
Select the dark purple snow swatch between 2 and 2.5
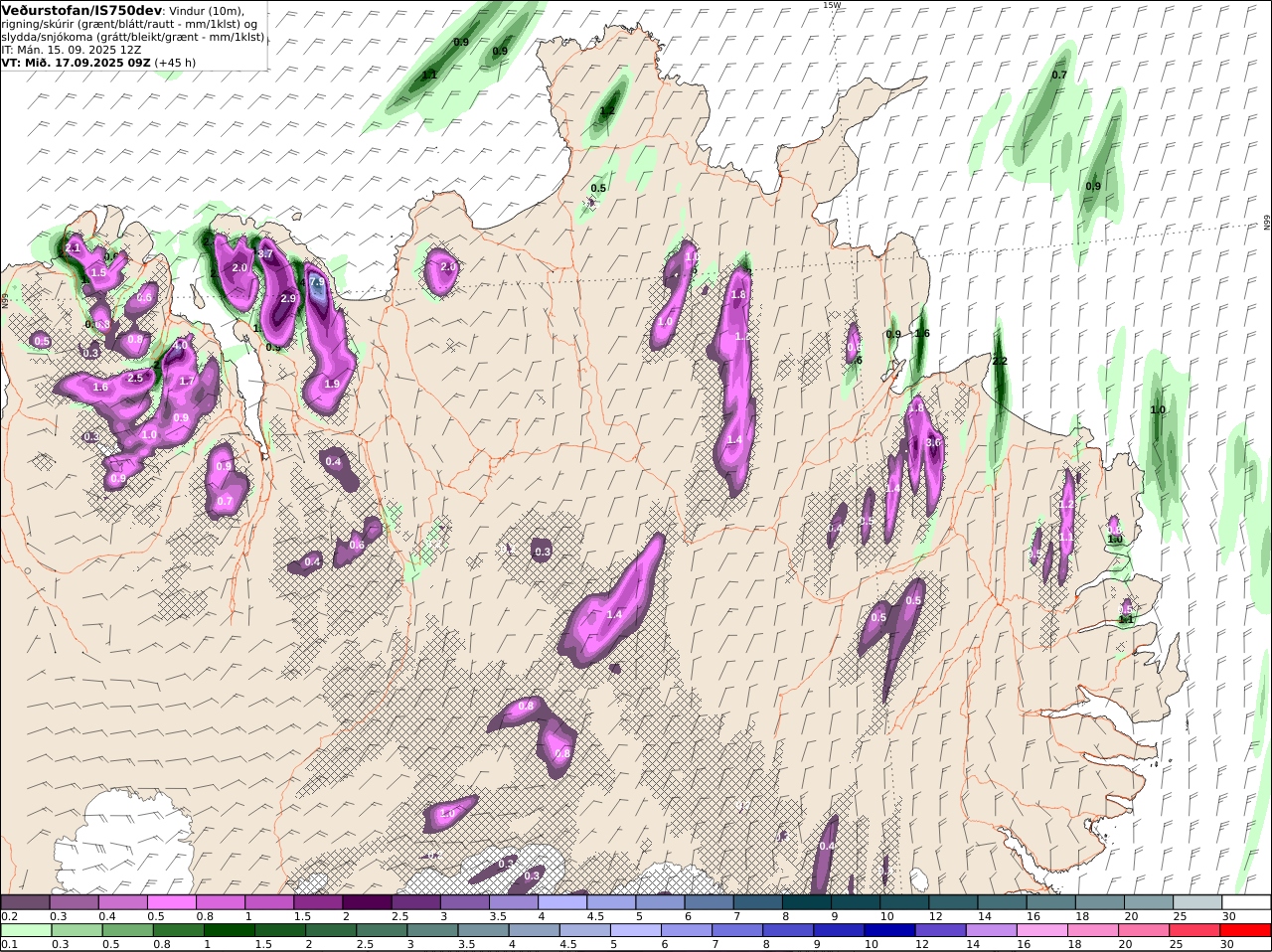pos(367,902)
